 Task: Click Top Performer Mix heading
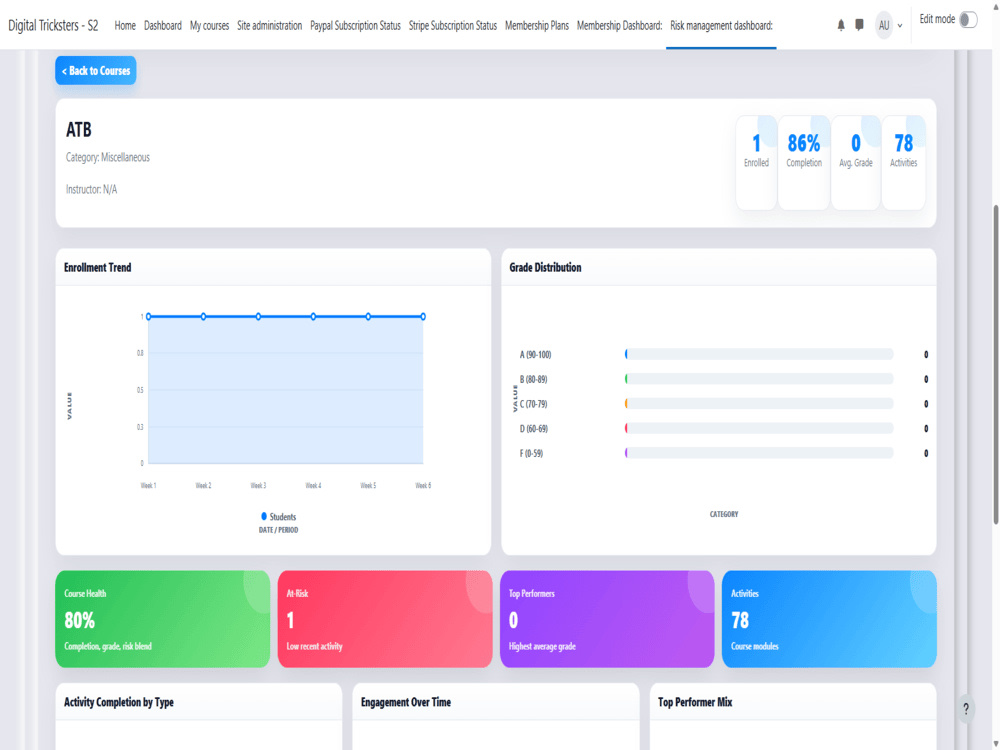pyautogui.click(x=695, y=702)
